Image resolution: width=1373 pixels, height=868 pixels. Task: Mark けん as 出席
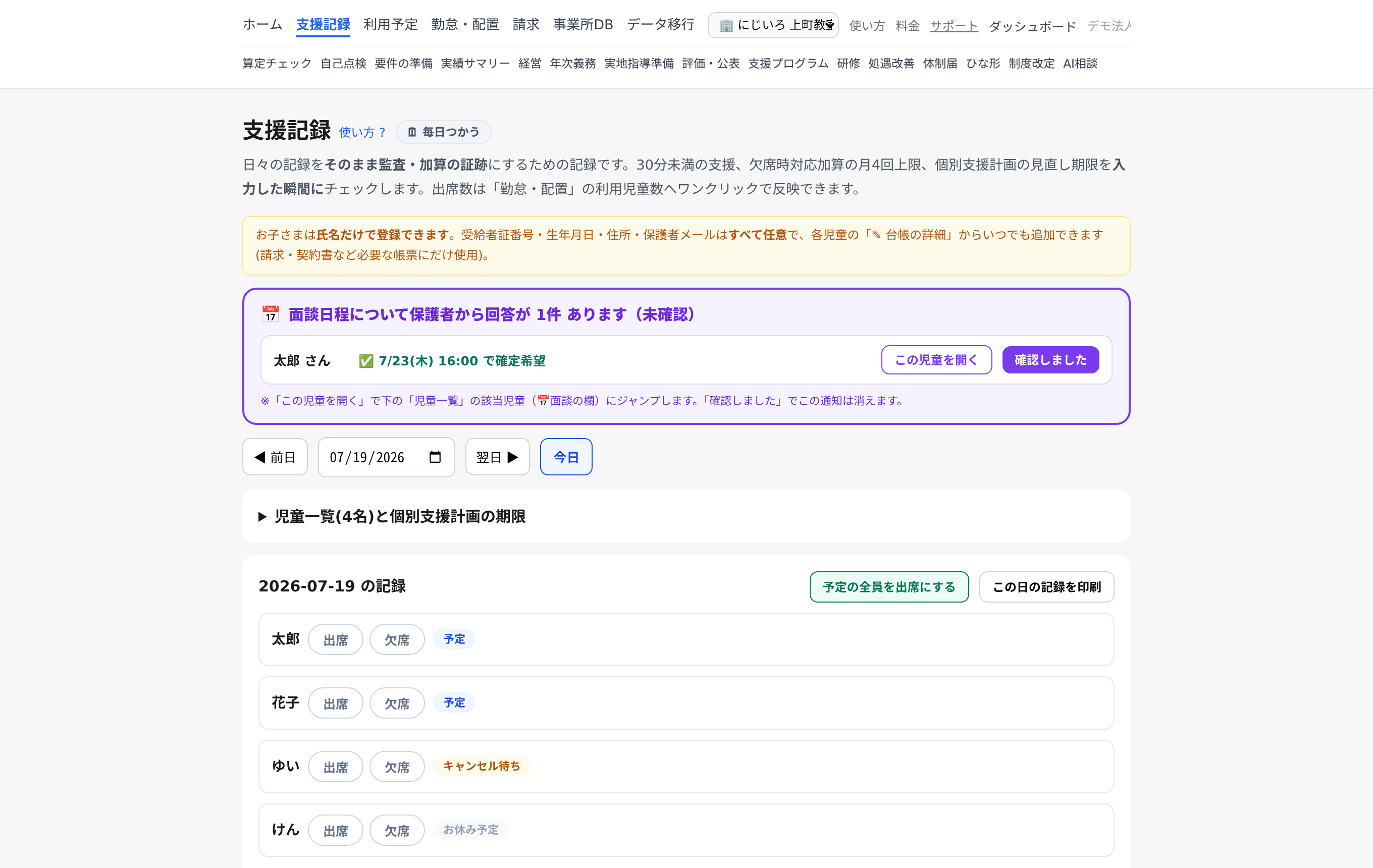[x=335, y=831]
